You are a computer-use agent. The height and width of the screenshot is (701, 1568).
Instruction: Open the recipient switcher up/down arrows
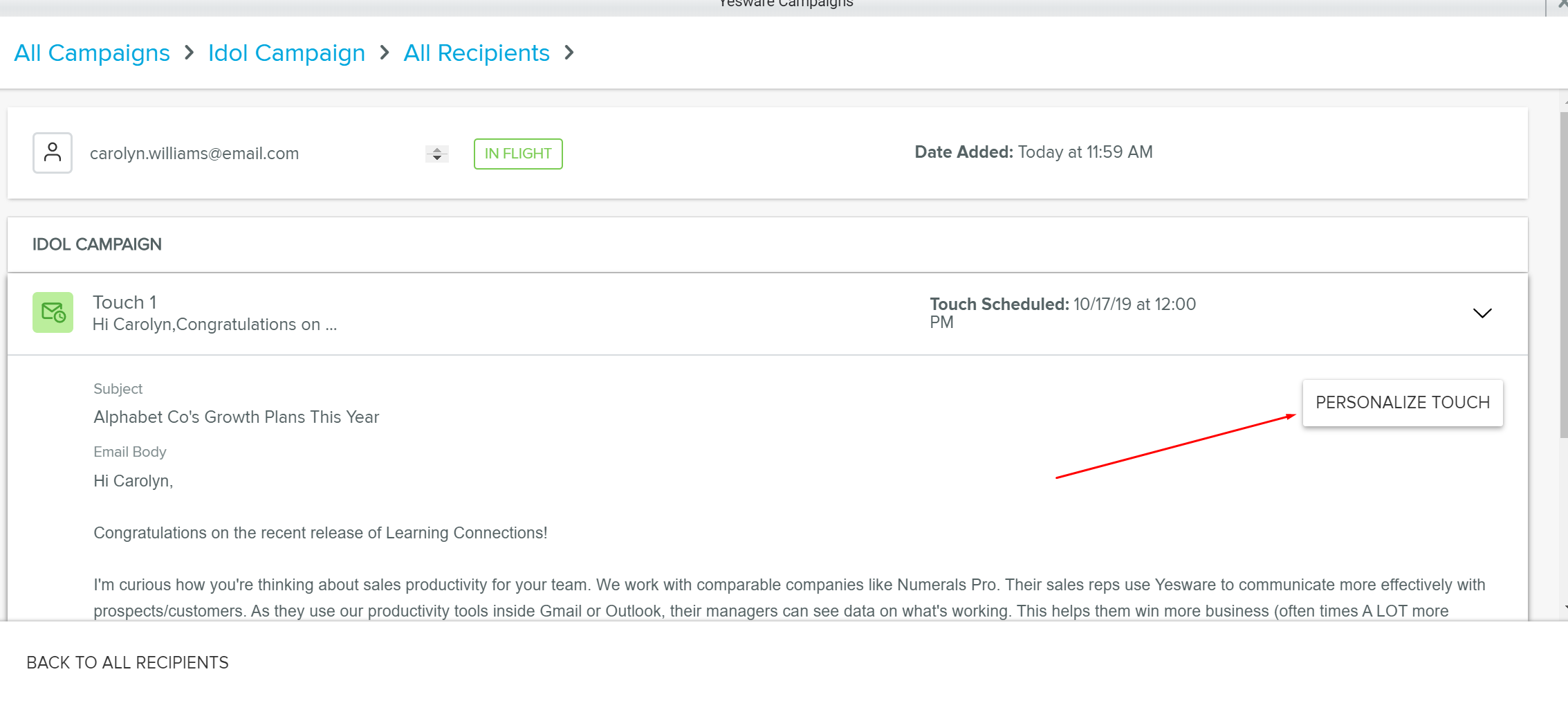click(x=436, y=154)
